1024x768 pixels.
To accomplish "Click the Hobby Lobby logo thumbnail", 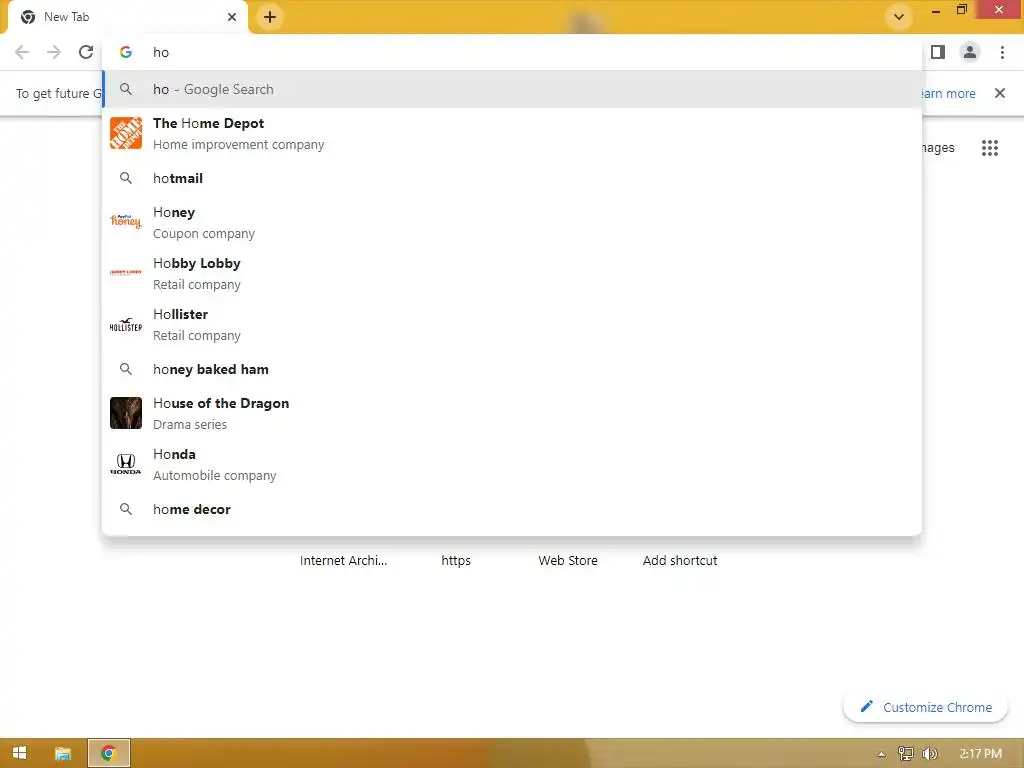I will pyautogui.click(x=126, y=272).
